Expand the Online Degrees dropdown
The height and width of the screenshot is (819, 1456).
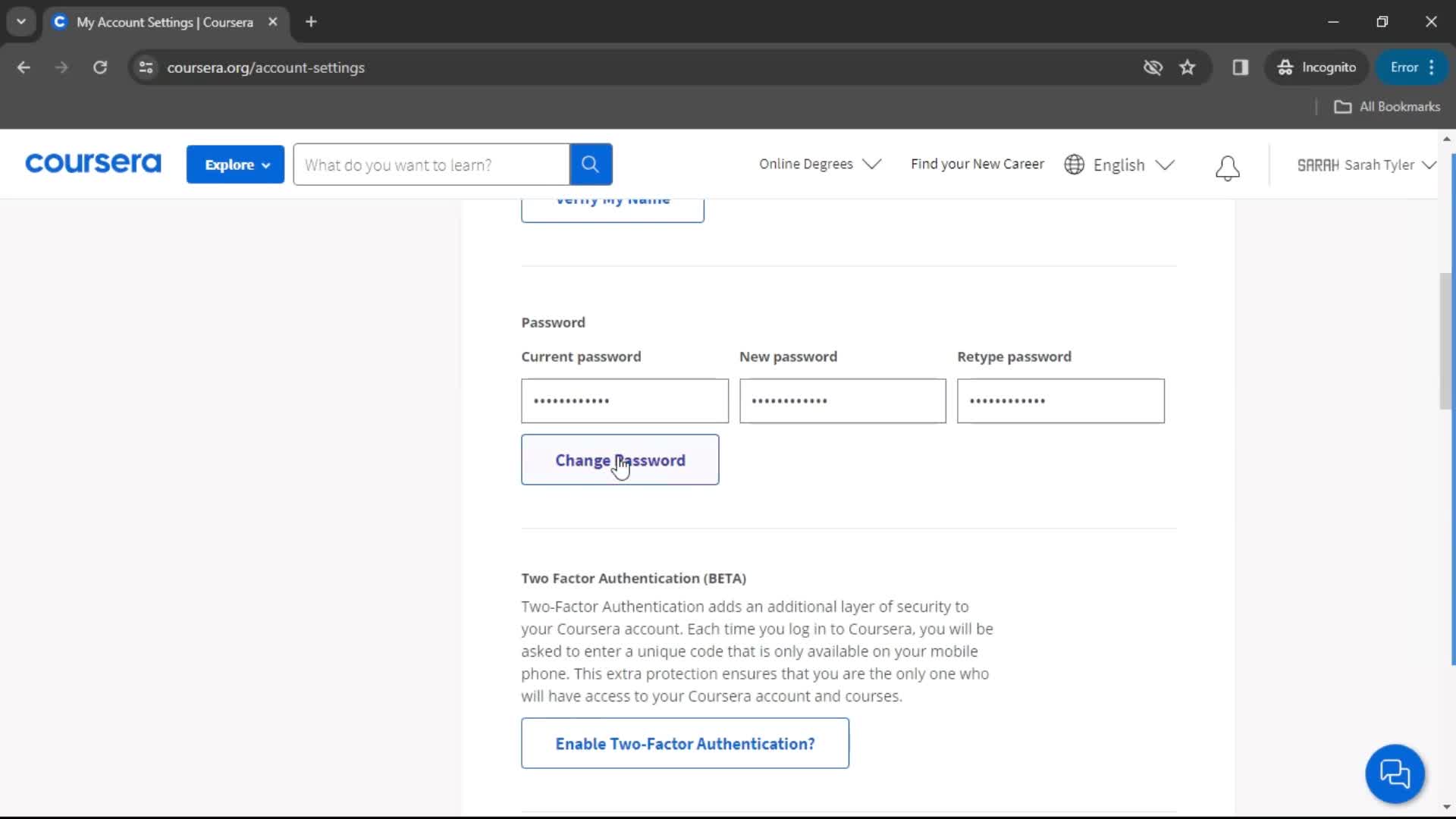point(820,163)
